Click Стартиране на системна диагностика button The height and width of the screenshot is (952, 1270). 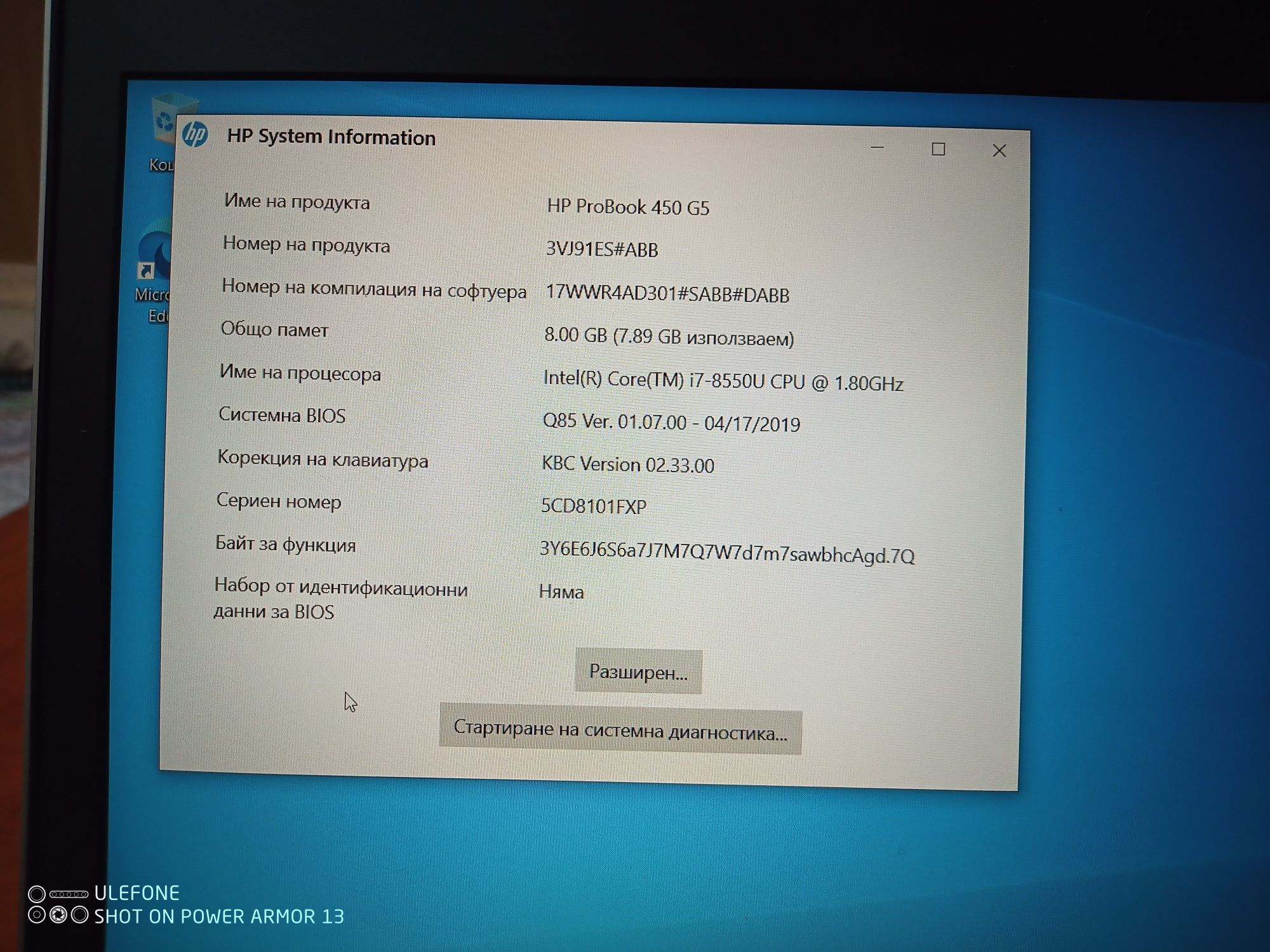[620, 731]
